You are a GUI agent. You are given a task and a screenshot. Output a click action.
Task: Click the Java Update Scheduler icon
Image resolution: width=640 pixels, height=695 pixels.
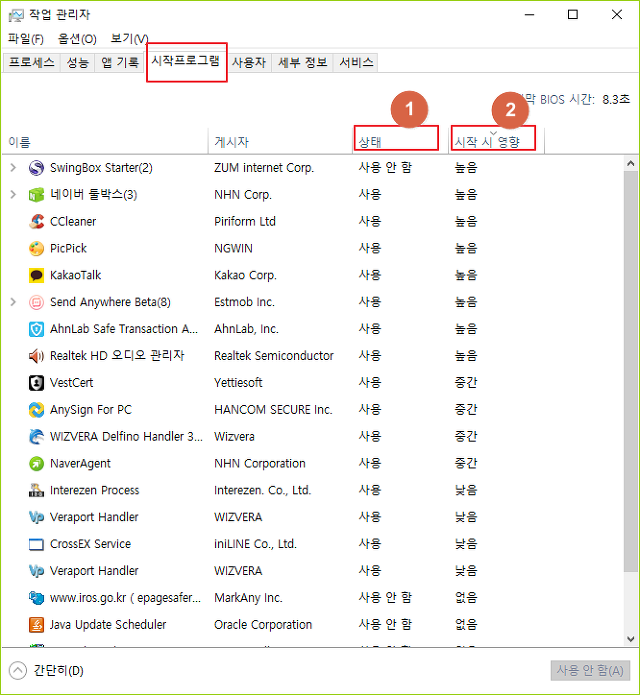(36, 625)
